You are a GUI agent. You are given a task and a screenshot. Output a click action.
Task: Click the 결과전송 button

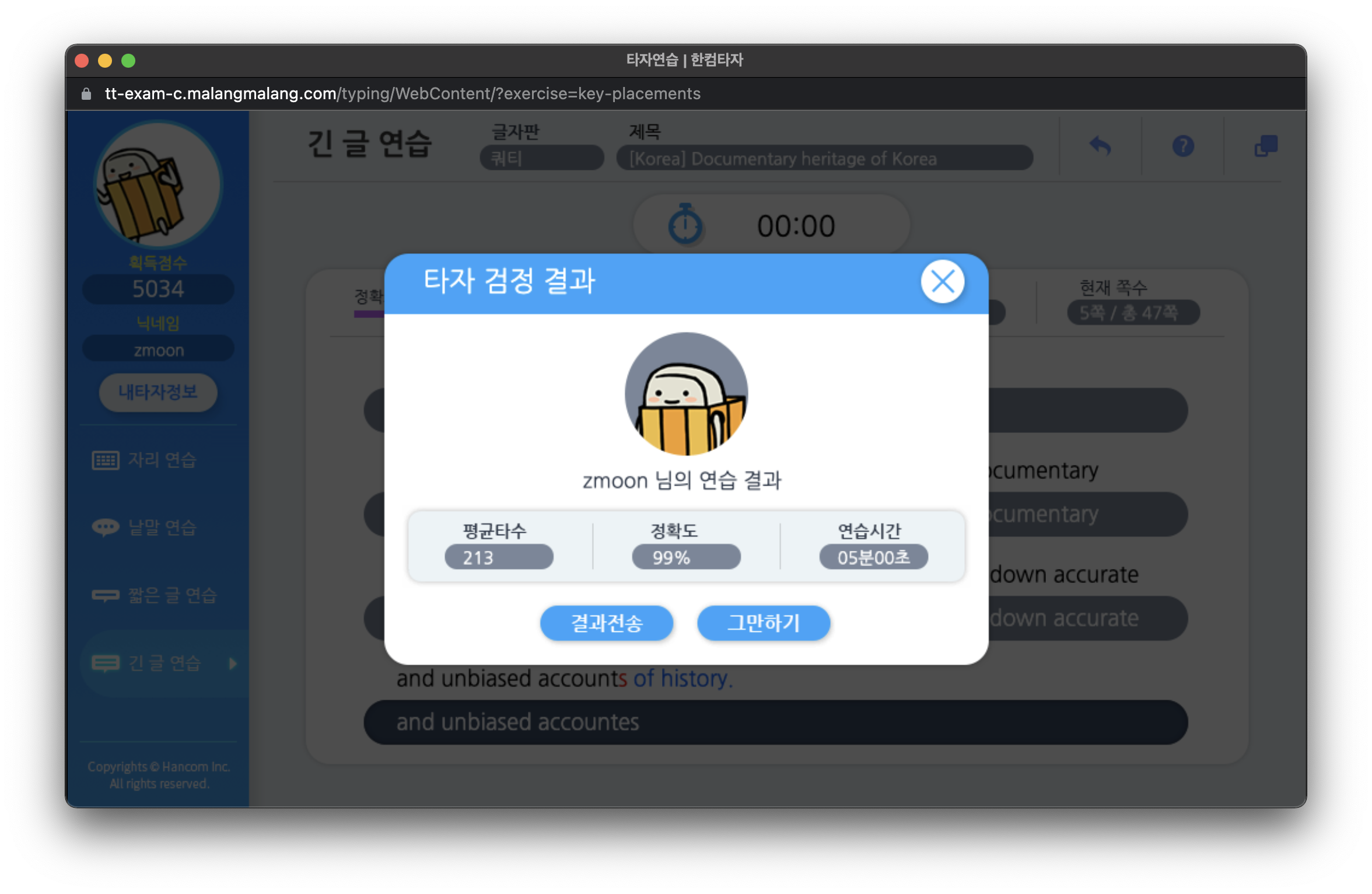click(607, 623)
